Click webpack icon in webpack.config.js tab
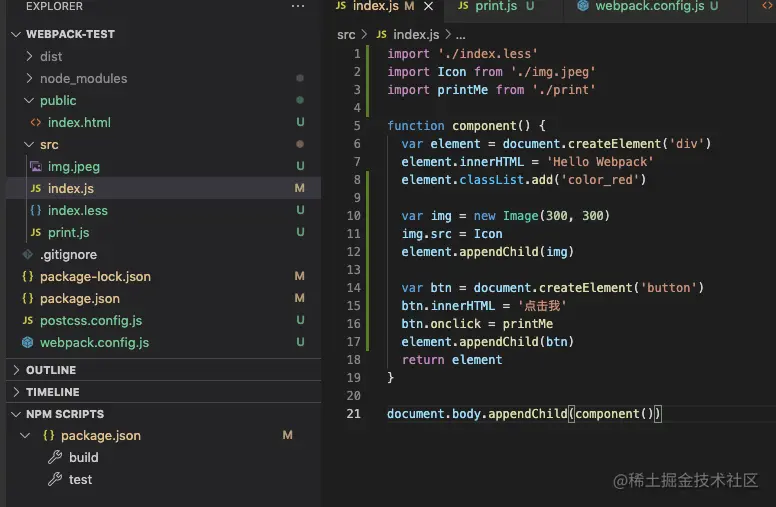Viewport: 776px width, 507px height. pyautogui.click(x=583, y=5)
